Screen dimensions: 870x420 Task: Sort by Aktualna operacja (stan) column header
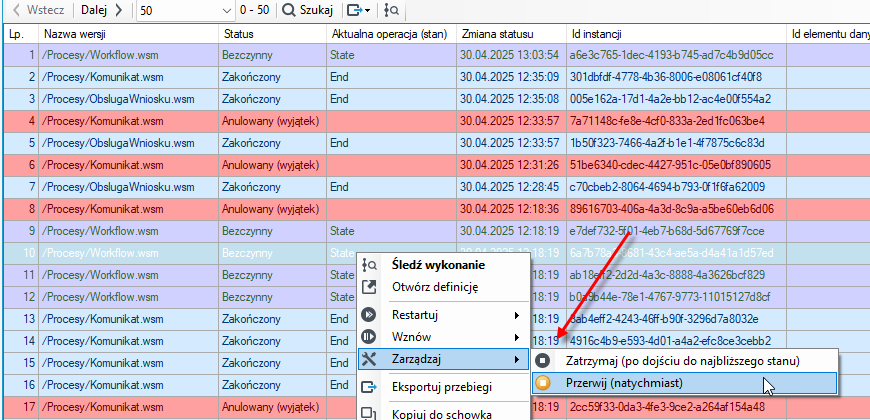coord(391,34)
